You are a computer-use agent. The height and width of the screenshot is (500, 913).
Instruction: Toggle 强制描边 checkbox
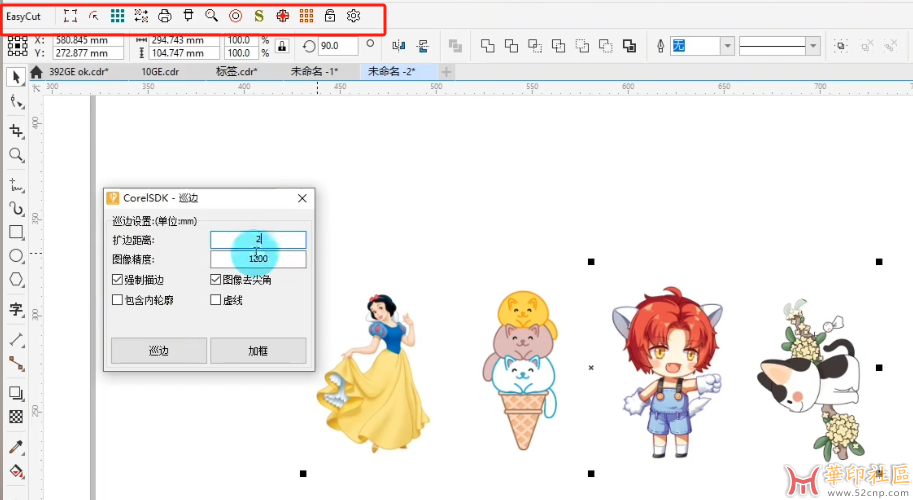[x=117, y=280]
